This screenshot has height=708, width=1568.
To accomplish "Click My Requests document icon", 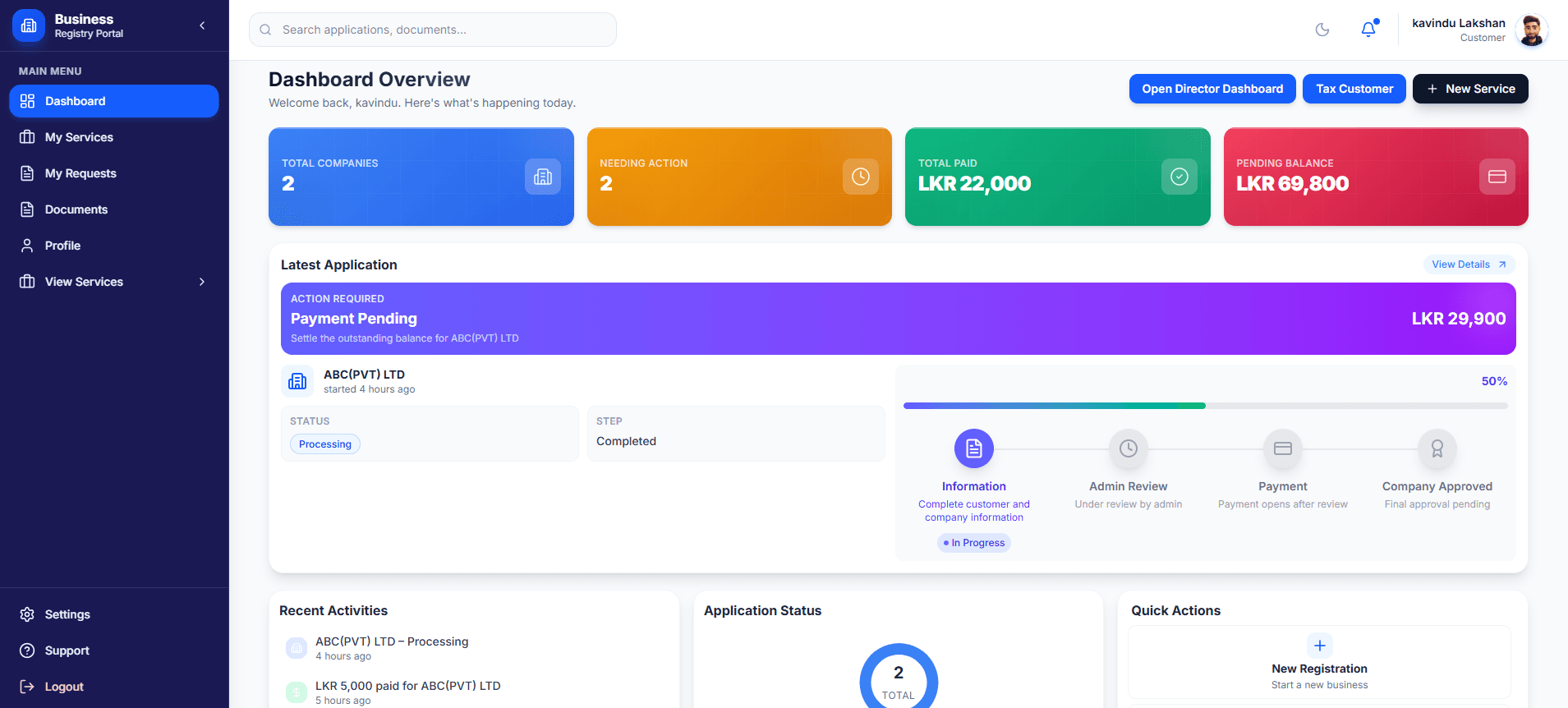I will pyautogui.click(x=27, y=173).
